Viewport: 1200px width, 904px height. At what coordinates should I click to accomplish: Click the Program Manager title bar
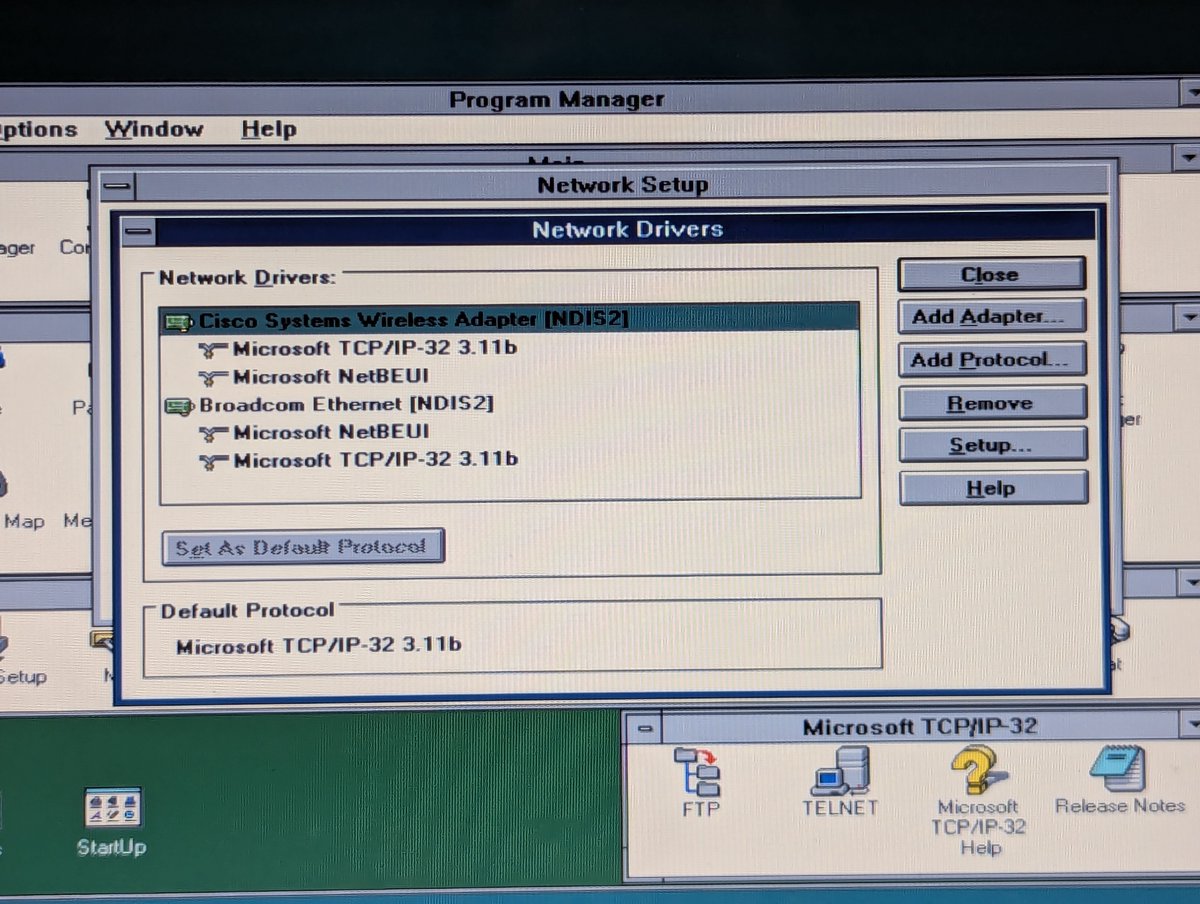590,99
